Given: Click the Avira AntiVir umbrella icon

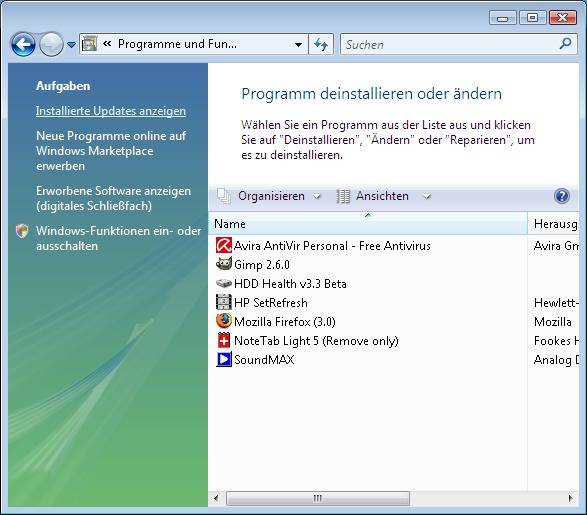Looking at the screenshot, I should coord(224,246).
